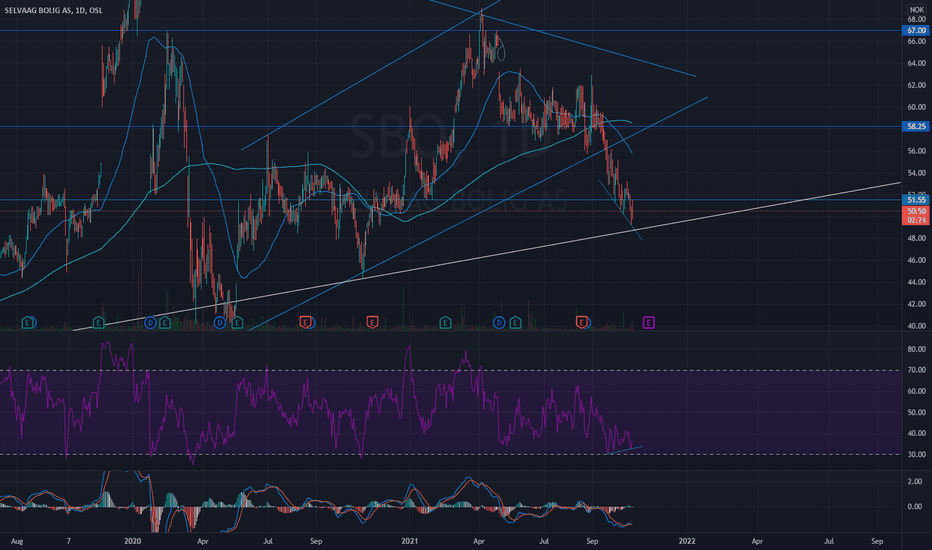Click the Aug label on time axis
The width and height of the screenshot is (932, 550).
pyautogui.click(x=17, y=541)
